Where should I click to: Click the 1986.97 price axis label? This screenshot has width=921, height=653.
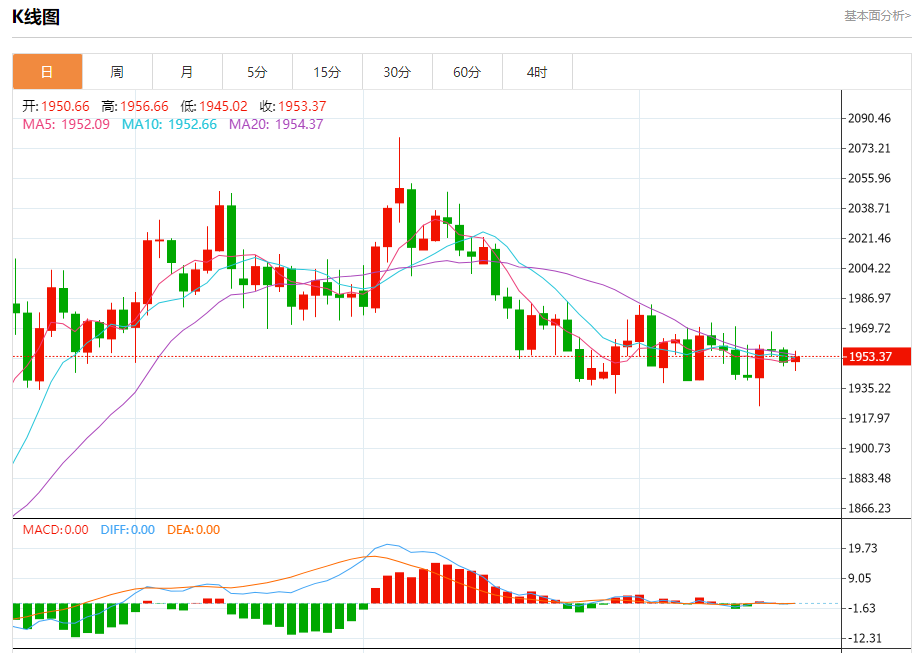click(x=869, y=298)
